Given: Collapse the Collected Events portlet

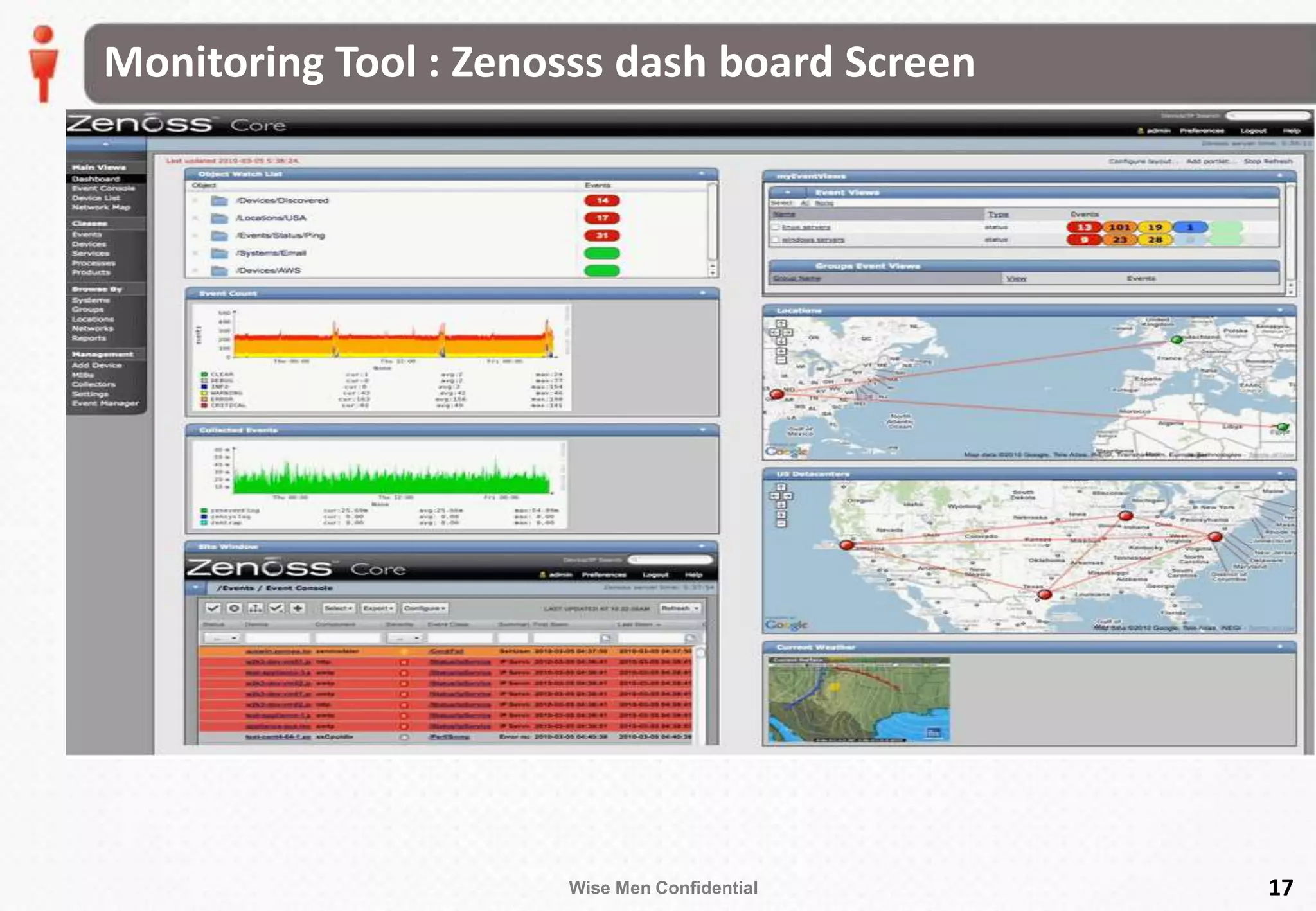Looking at the screenshot, I should pyautogui.click(x=702, y=430).
